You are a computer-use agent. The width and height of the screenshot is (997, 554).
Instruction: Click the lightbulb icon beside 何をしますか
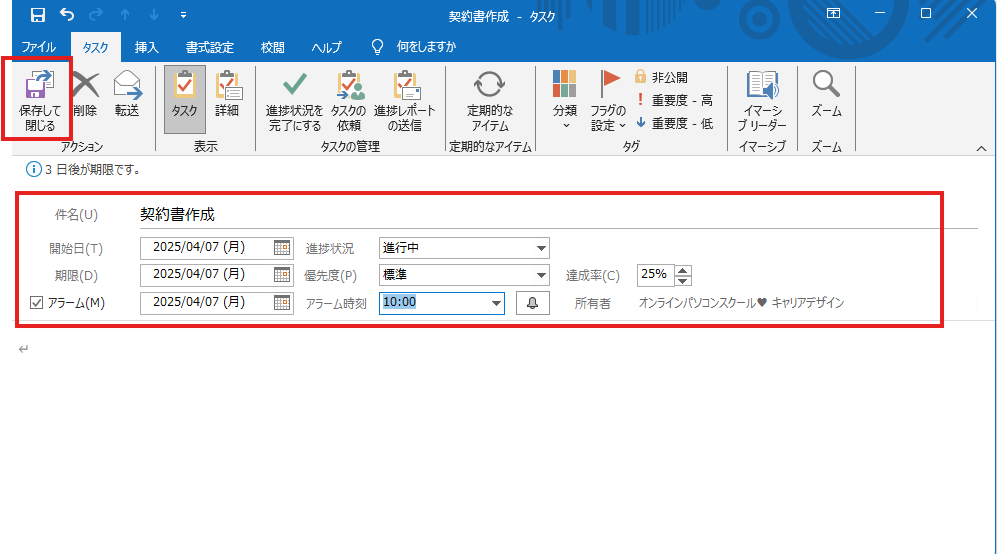pyautogui.click(x=377, y=47)
